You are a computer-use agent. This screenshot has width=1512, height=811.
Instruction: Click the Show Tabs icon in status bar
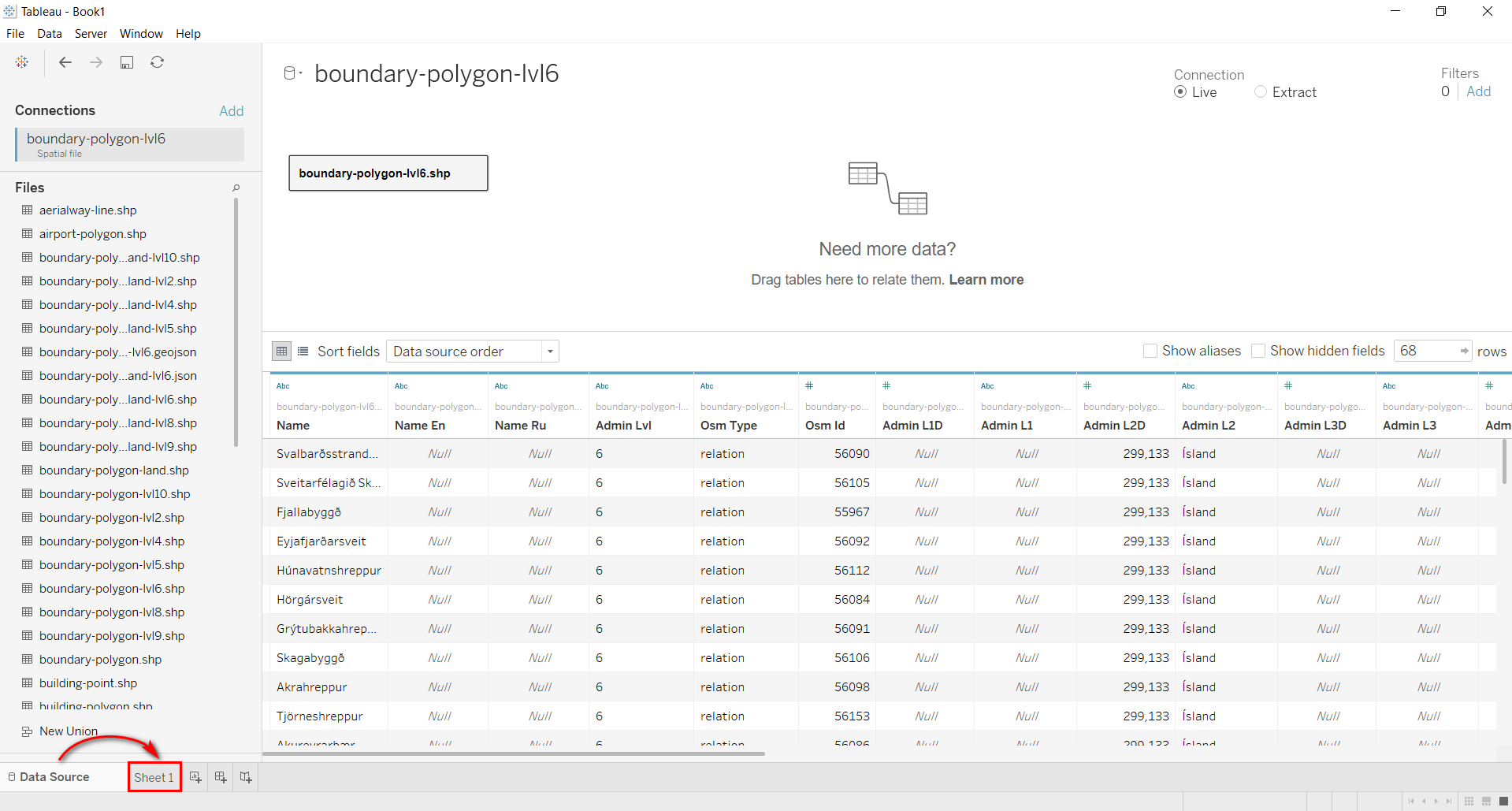click(1503, 802)
